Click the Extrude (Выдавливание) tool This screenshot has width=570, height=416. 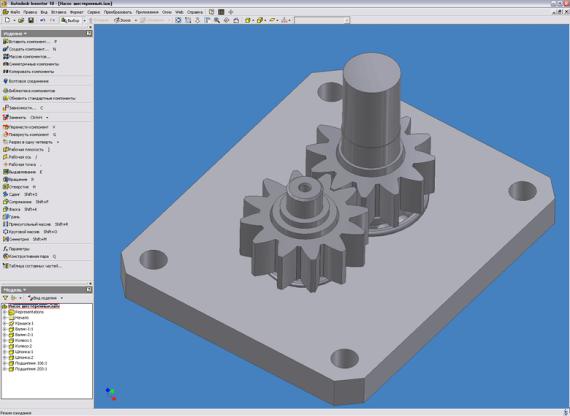[23, 172]
